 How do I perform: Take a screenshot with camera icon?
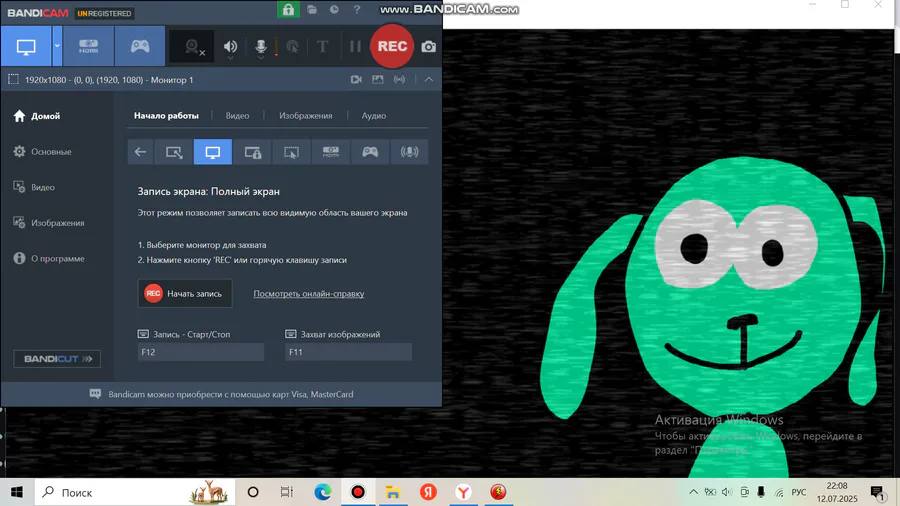pos(429,47)
